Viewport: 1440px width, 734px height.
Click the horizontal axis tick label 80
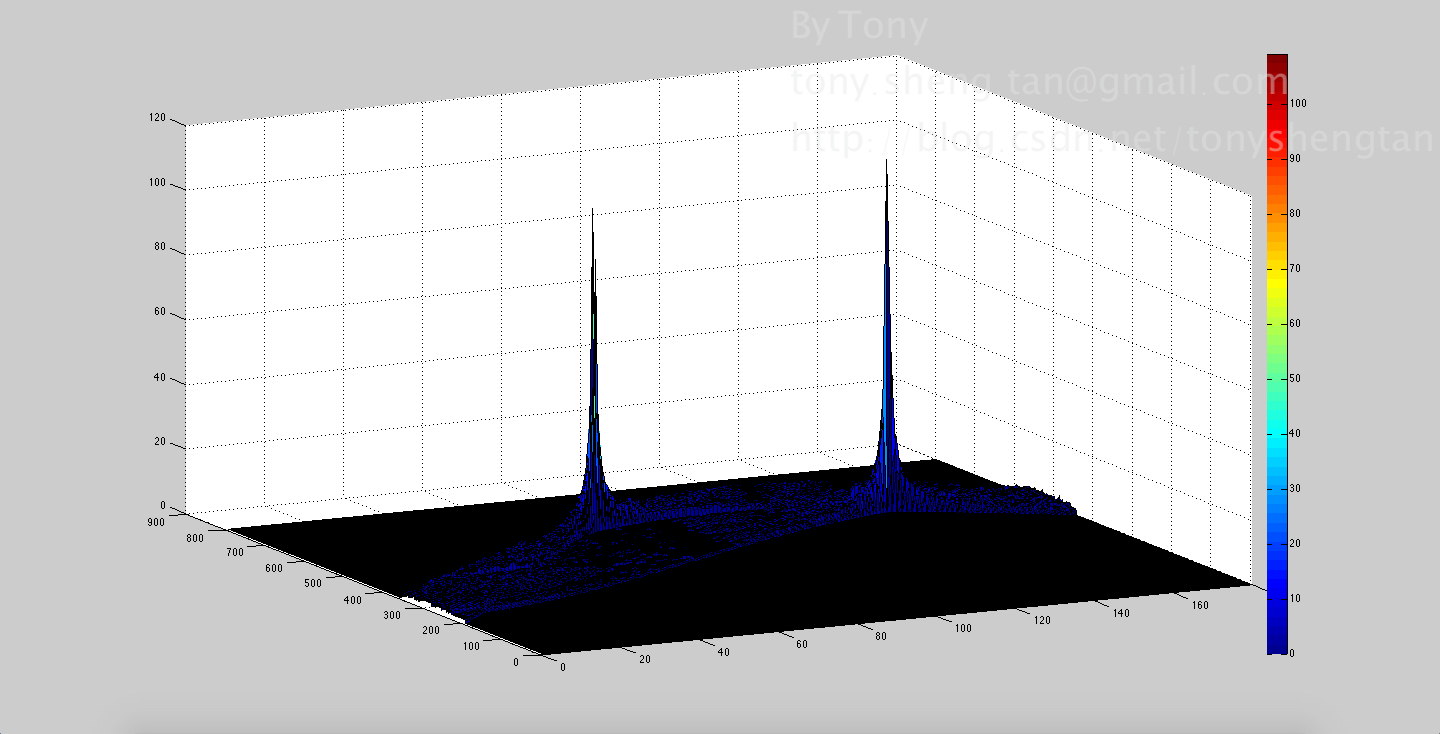[879, 637]
